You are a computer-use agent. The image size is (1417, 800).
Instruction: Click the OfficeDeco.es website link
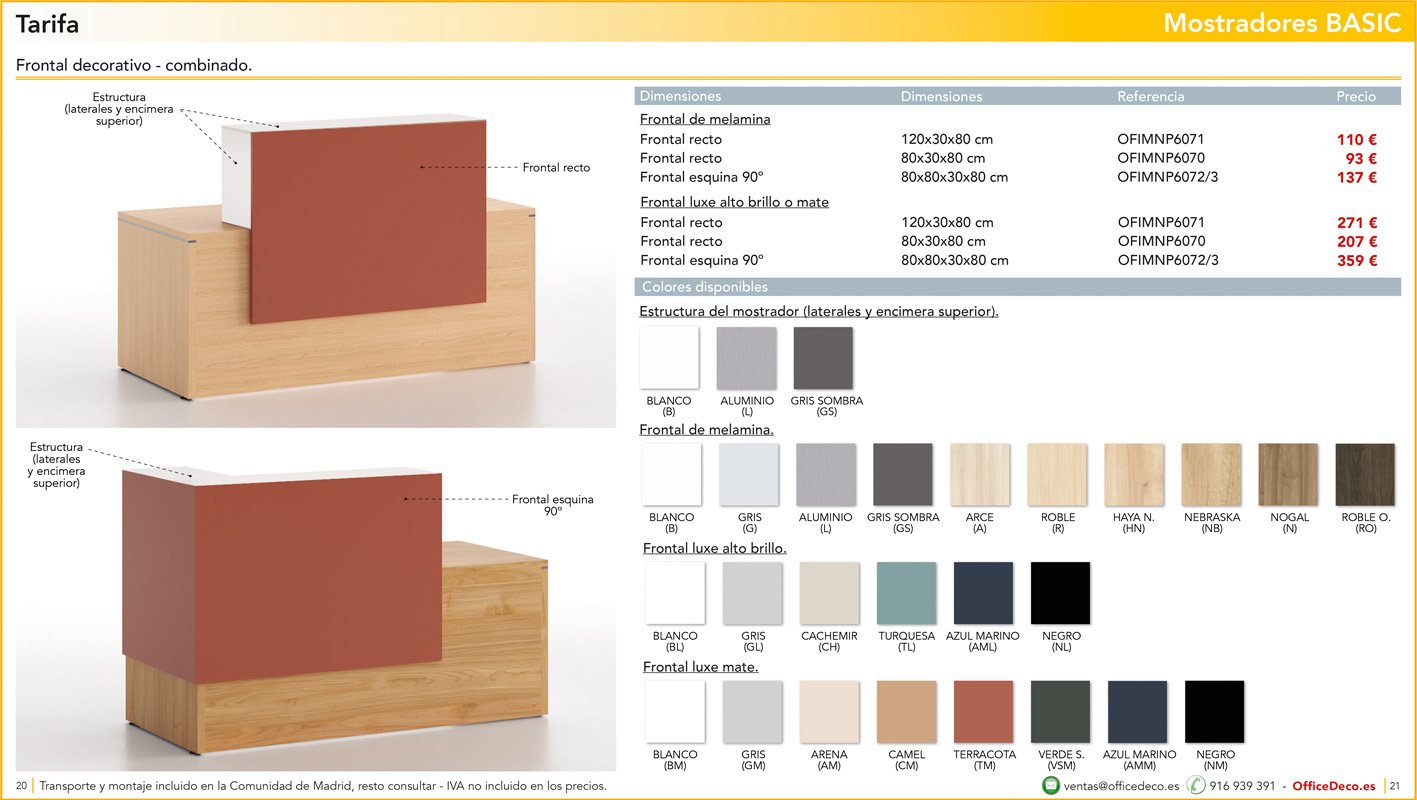point(1334,786)
